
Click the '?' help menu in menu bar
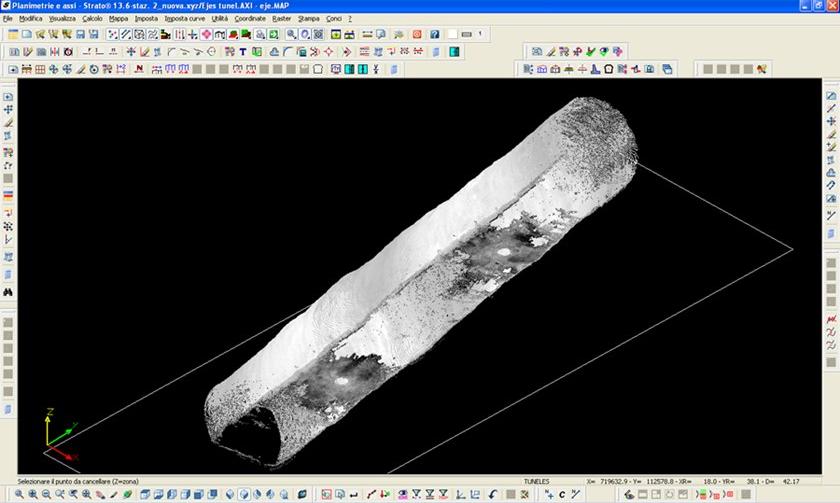point(349,18)
